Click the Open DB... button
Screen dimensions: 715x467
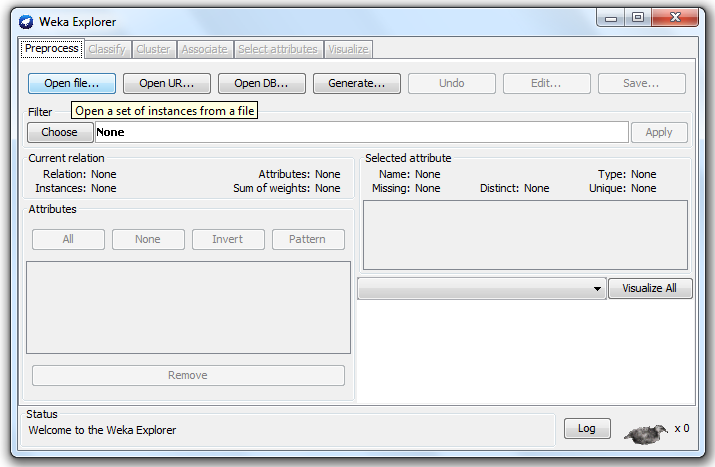coord(262,83)
